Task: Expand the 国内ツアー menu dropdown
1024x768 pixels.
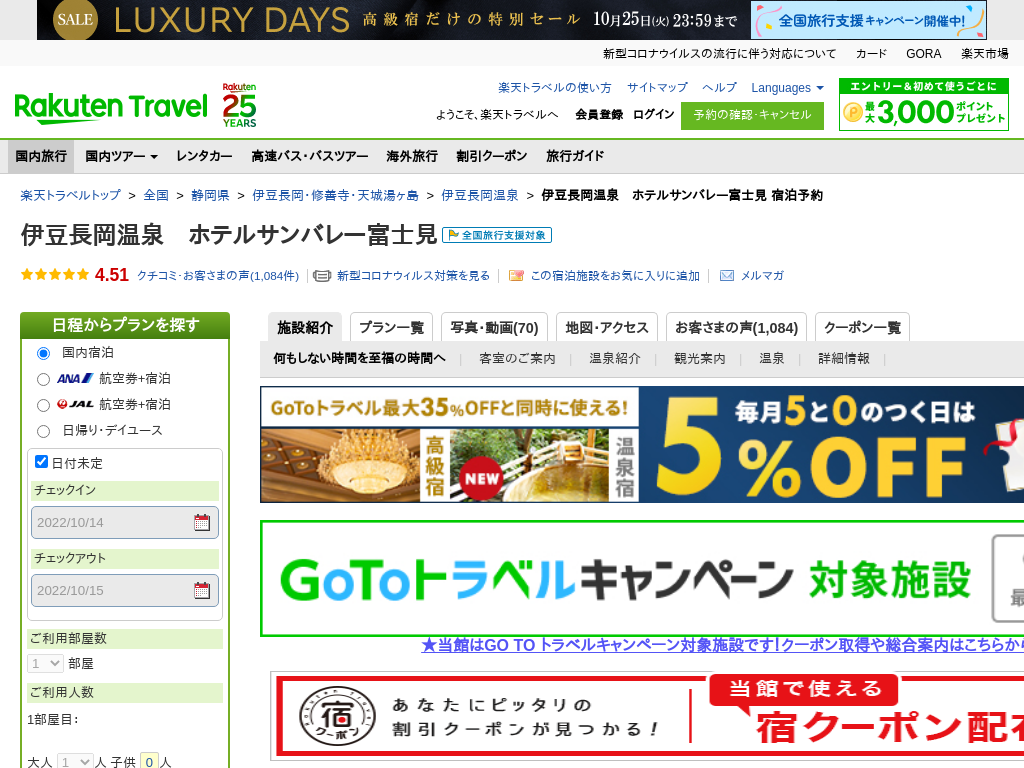Action: pos(121,156)
